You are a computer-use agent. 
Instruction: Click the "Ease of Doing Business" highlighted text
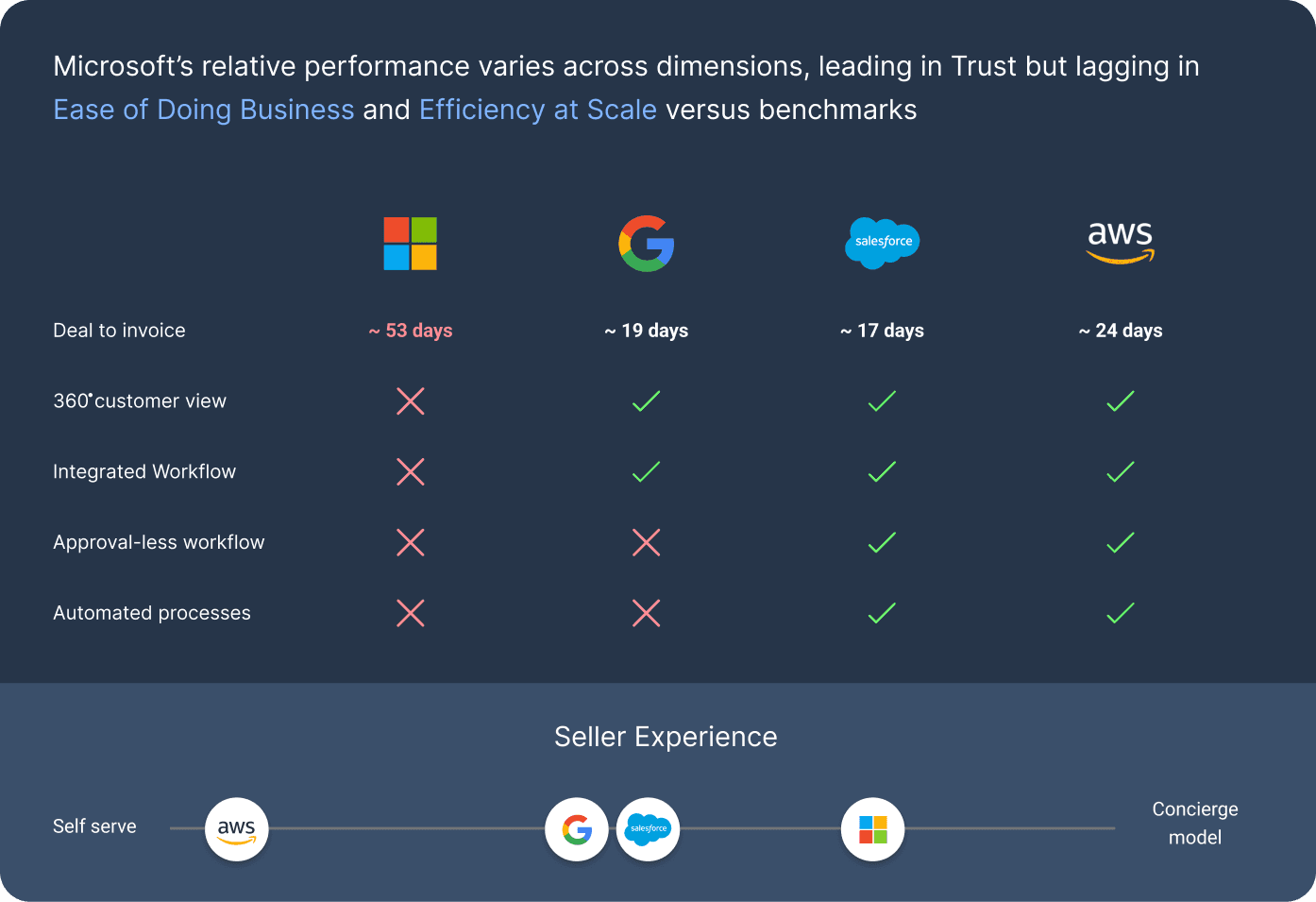(x=204, y=110)
